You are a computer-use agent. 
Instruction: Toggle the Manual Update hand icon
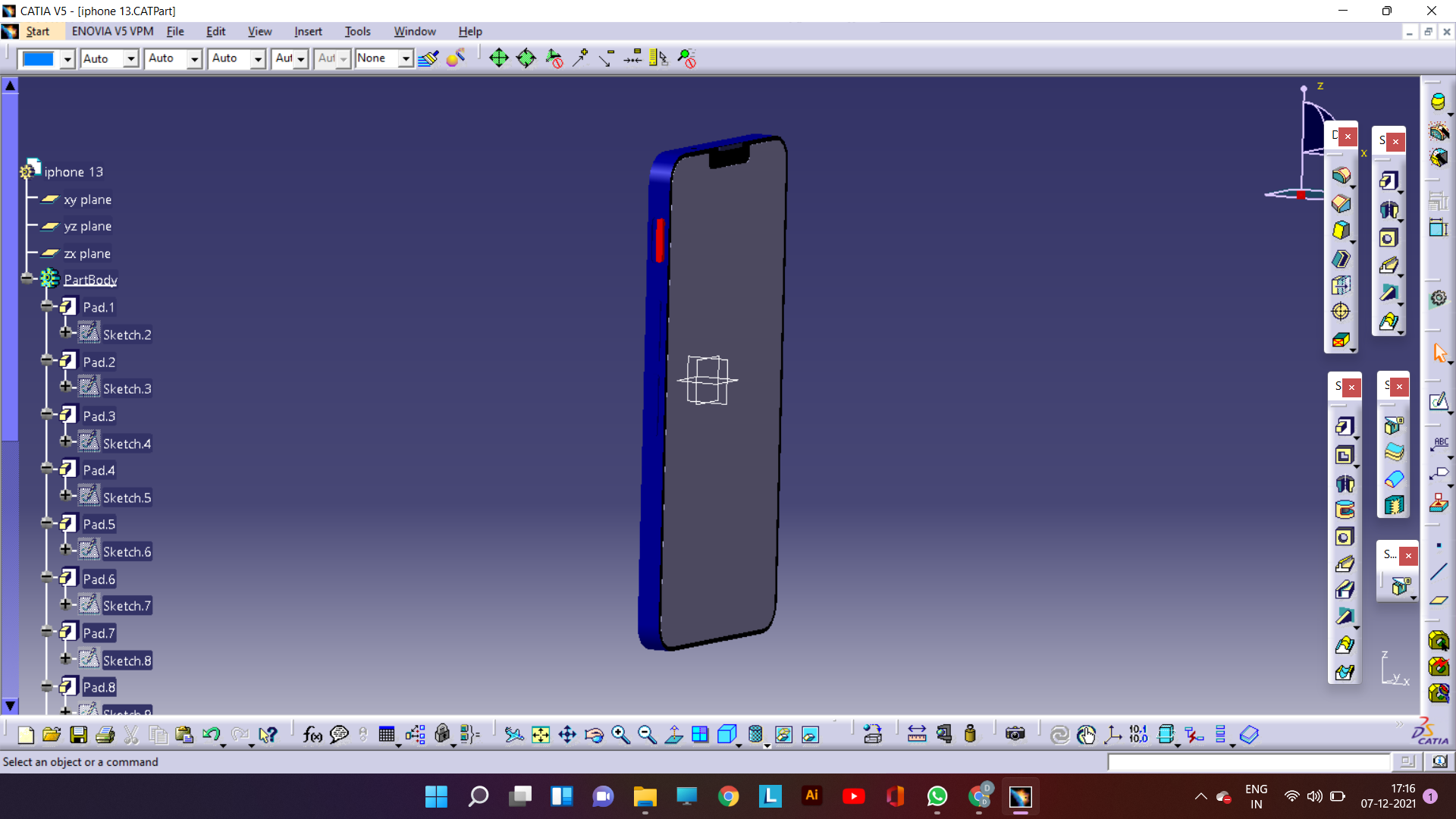click(1086, 734)
